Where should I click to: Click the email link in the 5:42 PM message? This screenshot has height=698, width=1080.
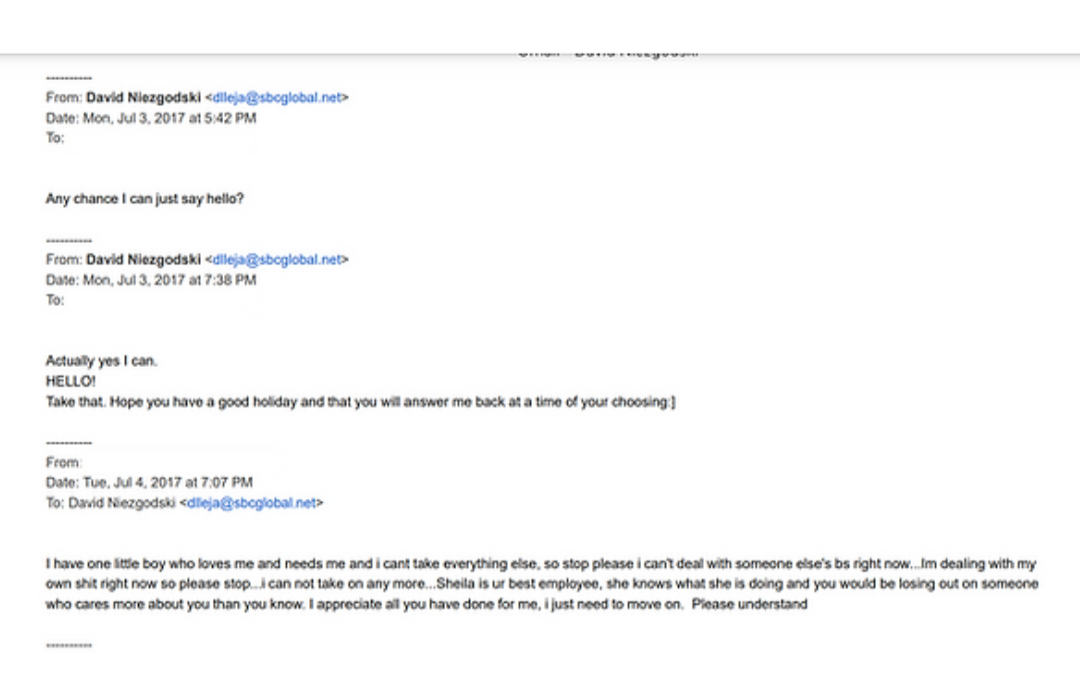click(x=277, y=98)
